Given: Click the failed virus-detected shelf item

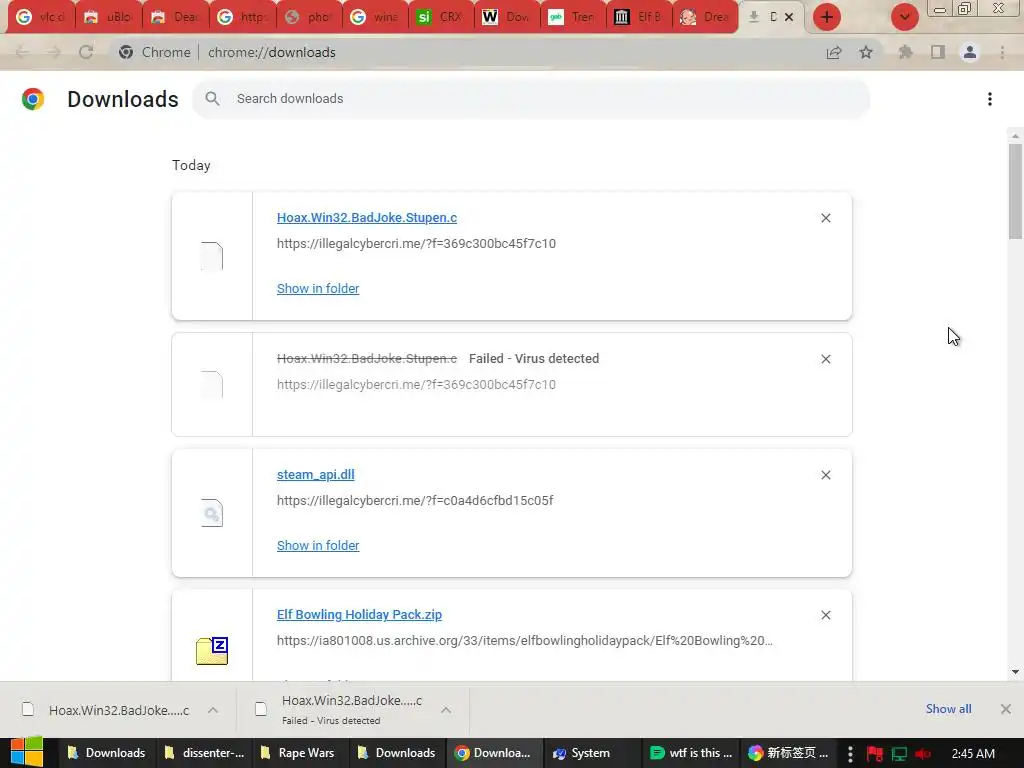Looking at the screenshot, I should click(x=340, y=710).
